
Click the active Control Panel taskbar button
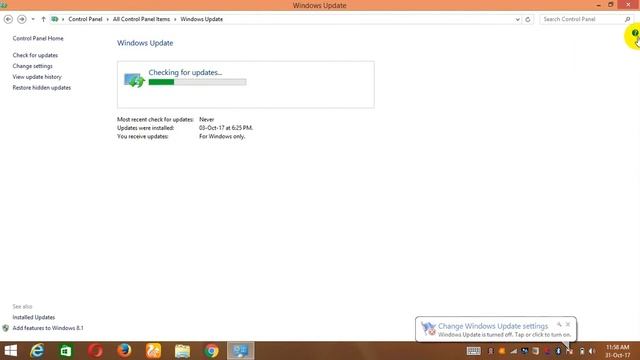[x=240, y=351]
